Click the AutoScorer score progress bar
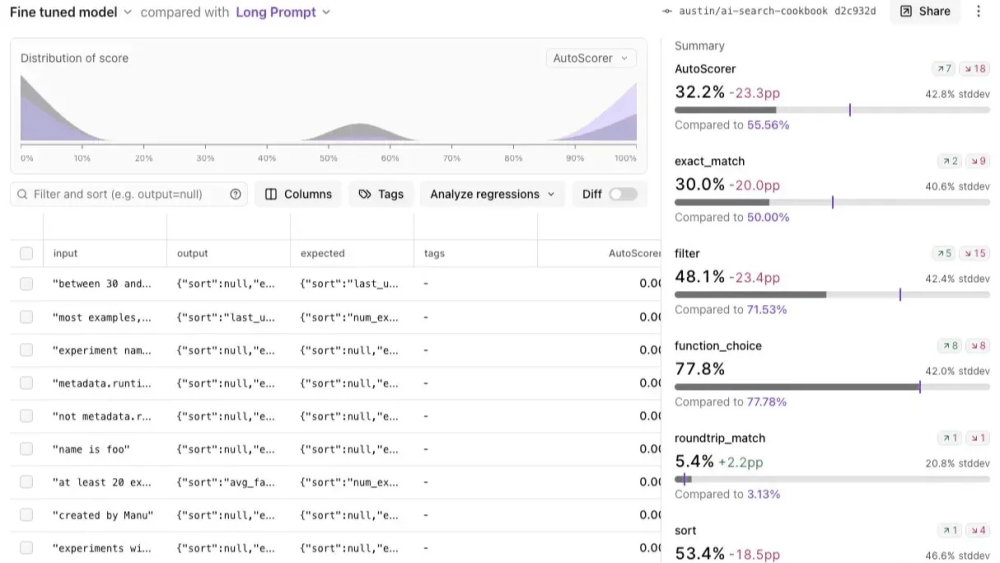Screen dimensions: 1000x563 click(832, 110)
